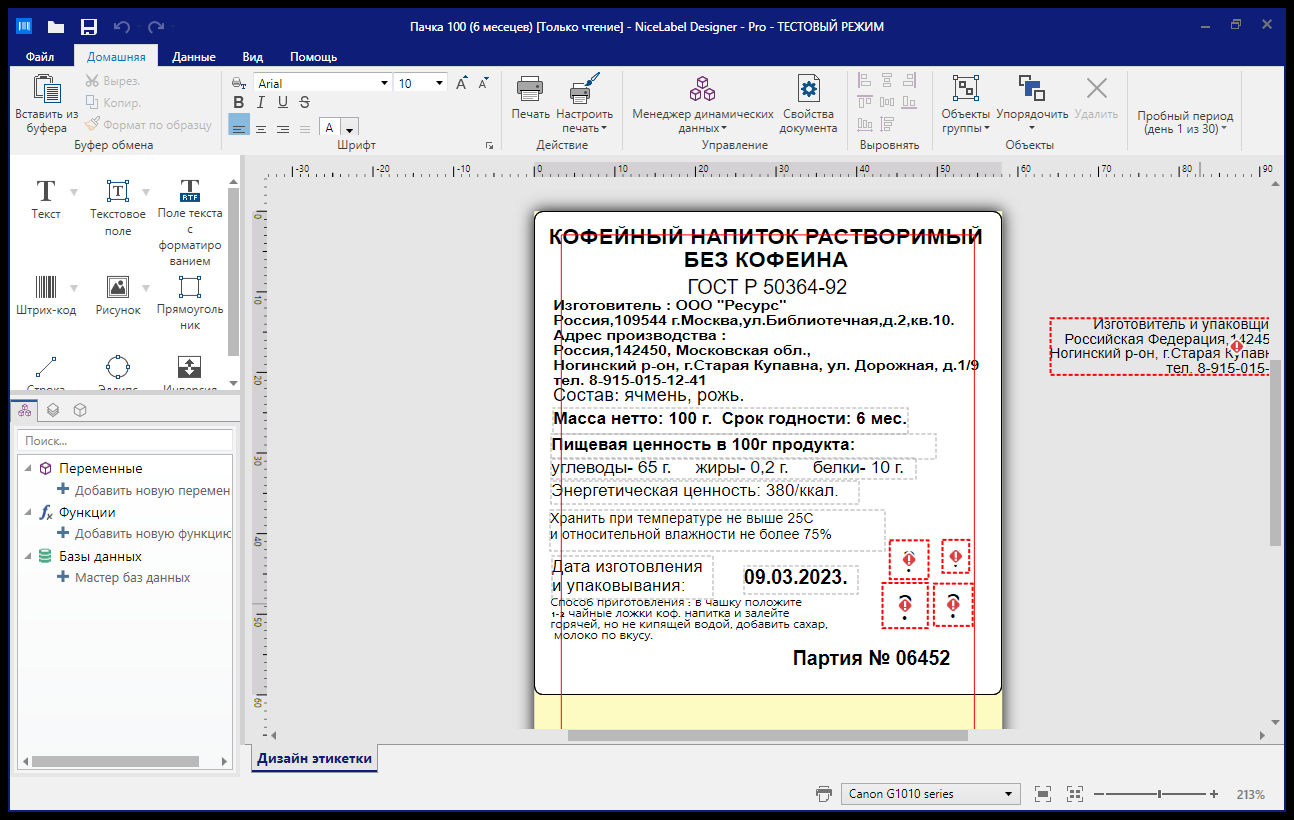Select the RTF formatted text field tool
Viewport: 1294px width, 820px height.
pos(190,222)
